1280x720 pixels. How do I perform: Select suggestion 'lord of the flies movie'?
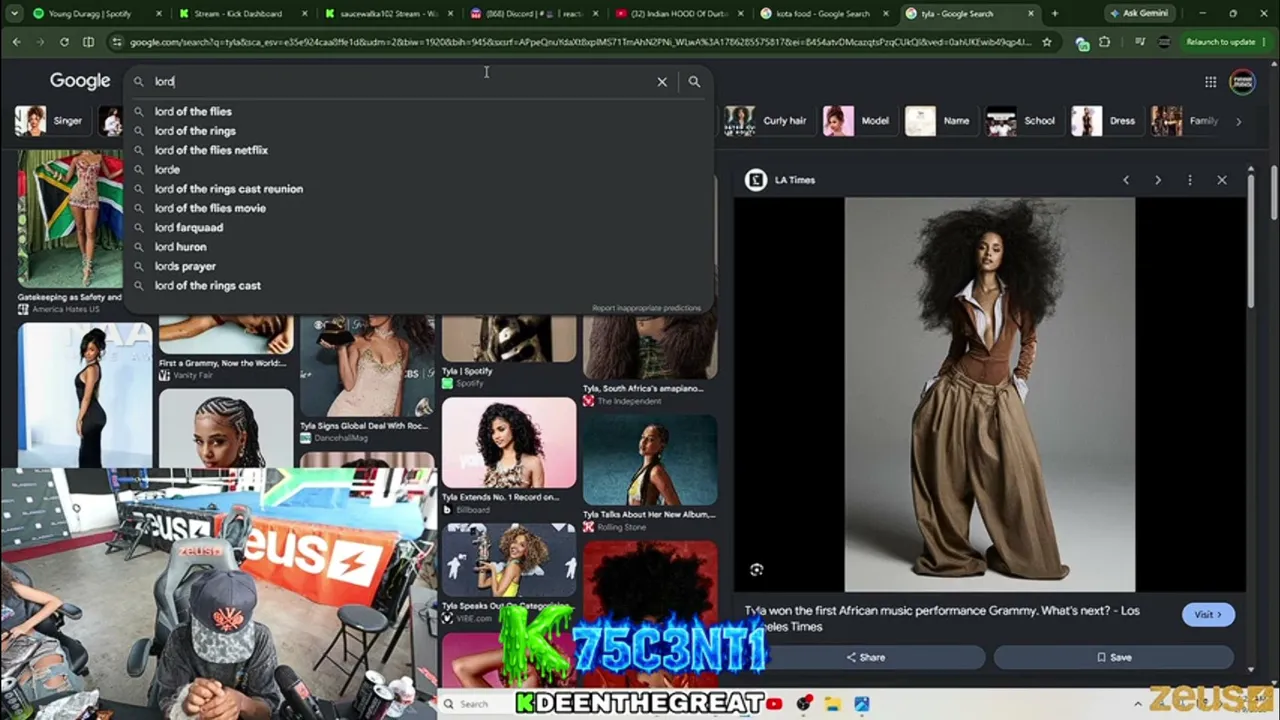click(x=418, y=208)
